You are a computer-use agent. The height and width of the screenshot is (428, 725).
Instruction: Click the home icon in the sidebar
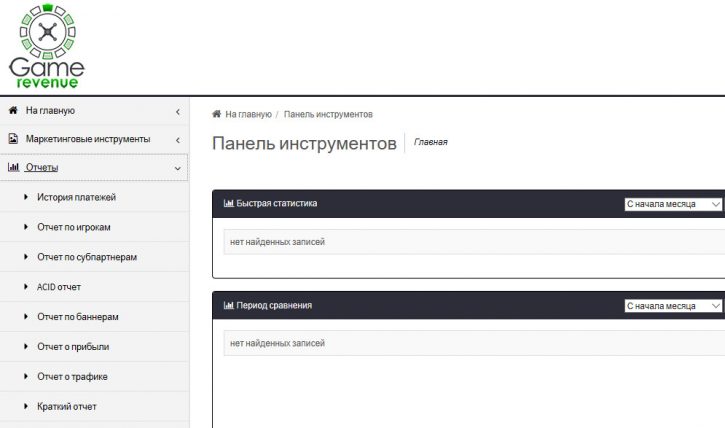pyautogui.click(x=13, y=110)
